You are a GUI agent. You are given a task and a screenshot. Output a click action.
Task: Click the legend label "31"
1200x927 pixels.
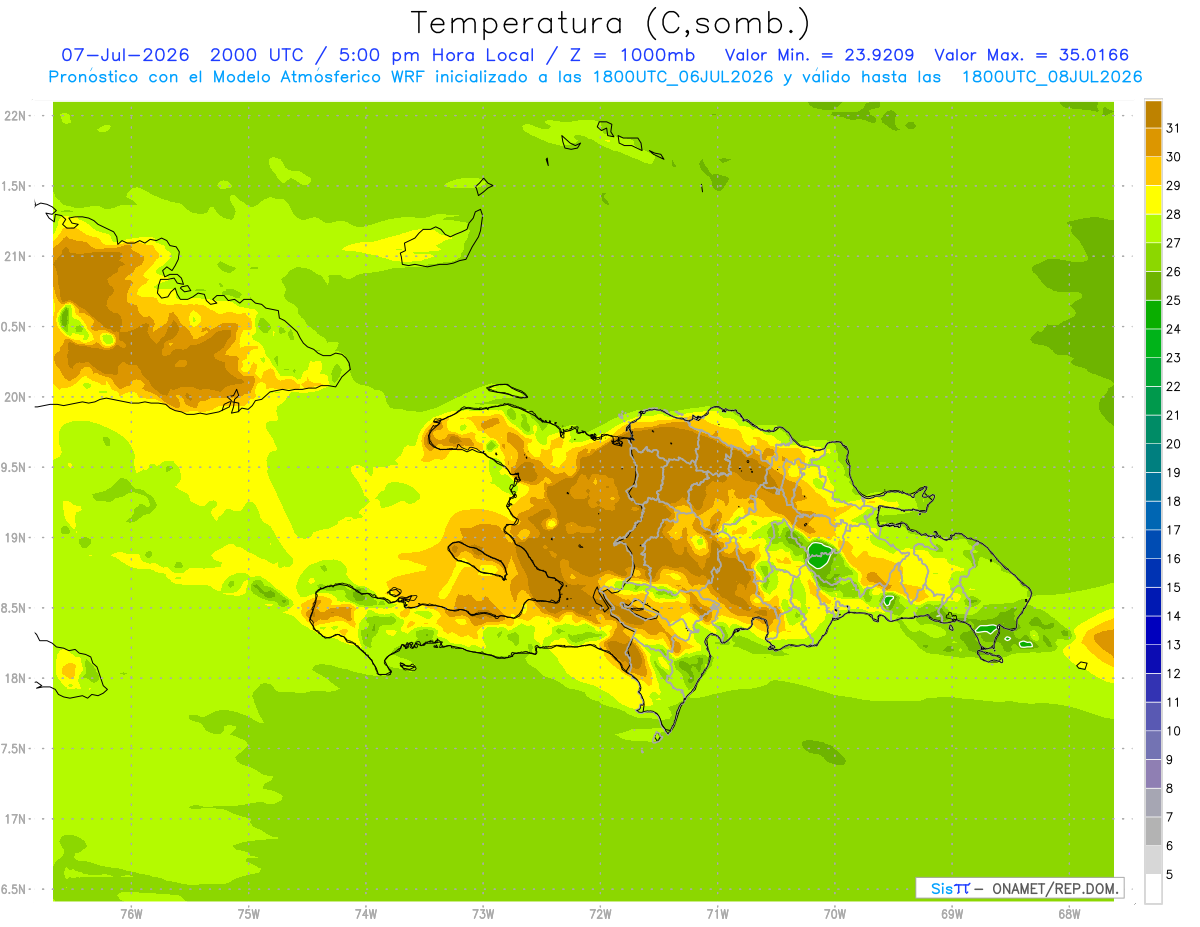[1173, 128]
